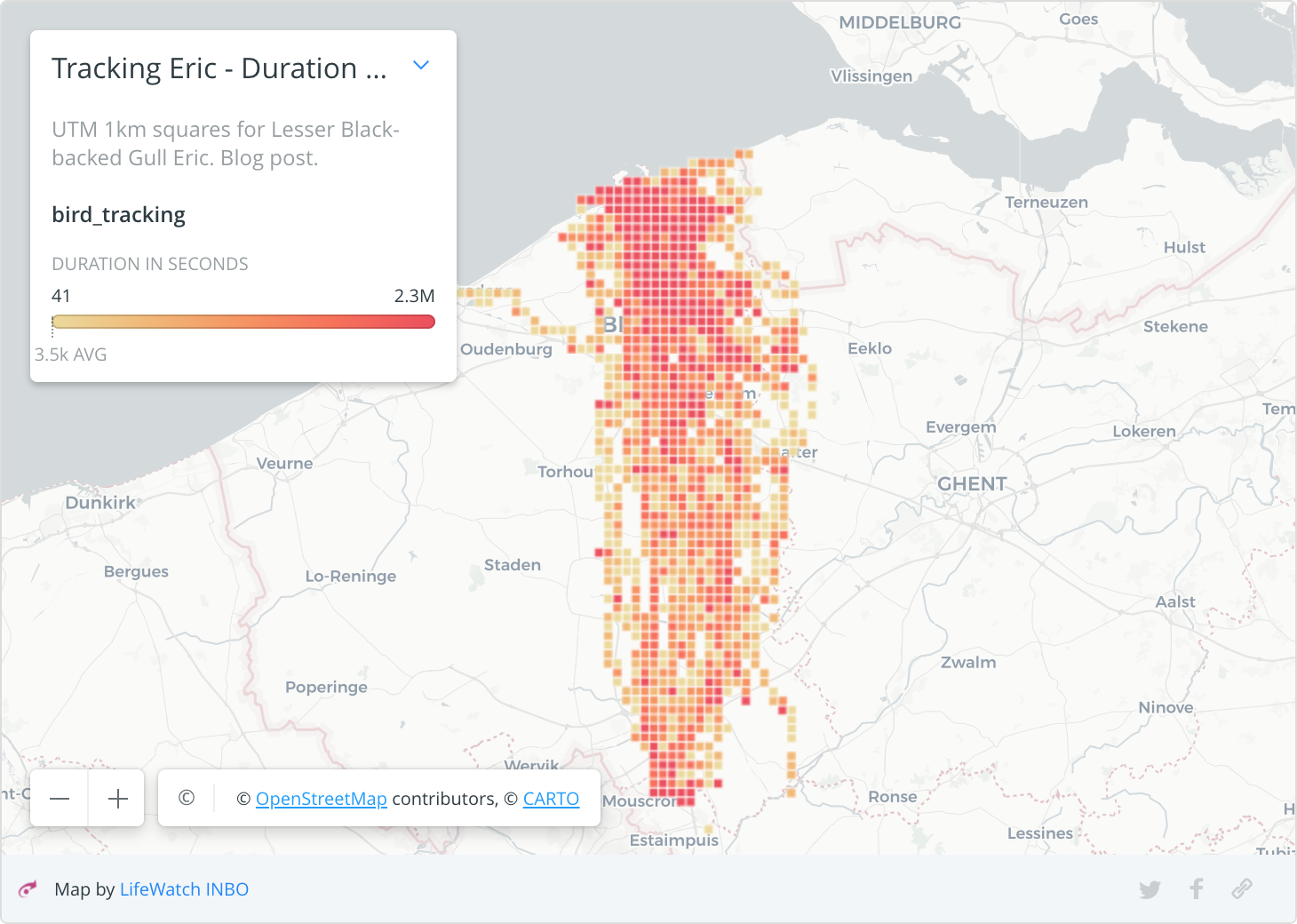Zoom in with the plus button
The width and height of the screenshot is (1297, 924).
117,798
